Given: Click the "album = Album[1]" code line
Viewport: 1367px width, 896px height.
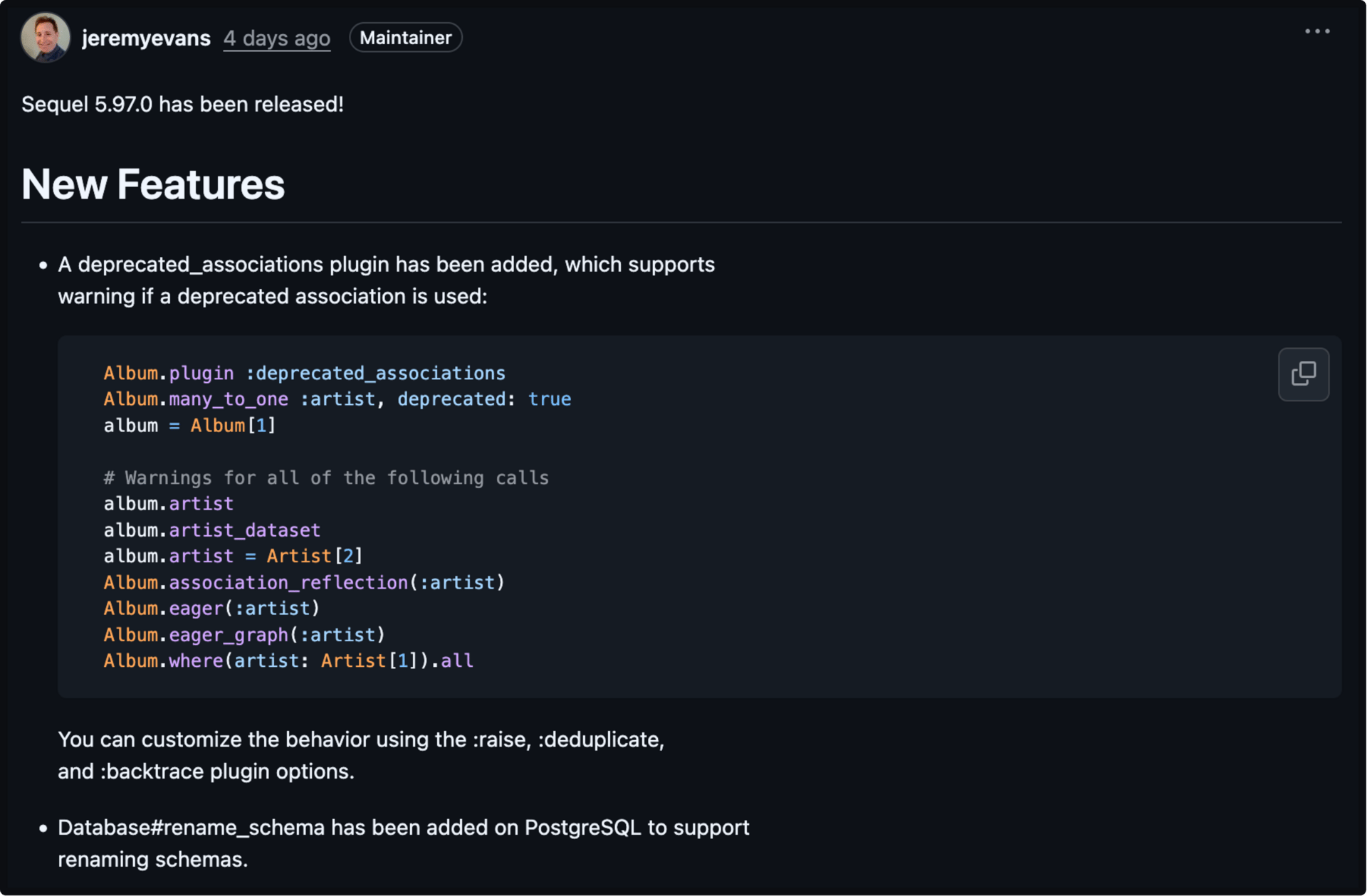Looking at the screenshot, I should [189, 426].
